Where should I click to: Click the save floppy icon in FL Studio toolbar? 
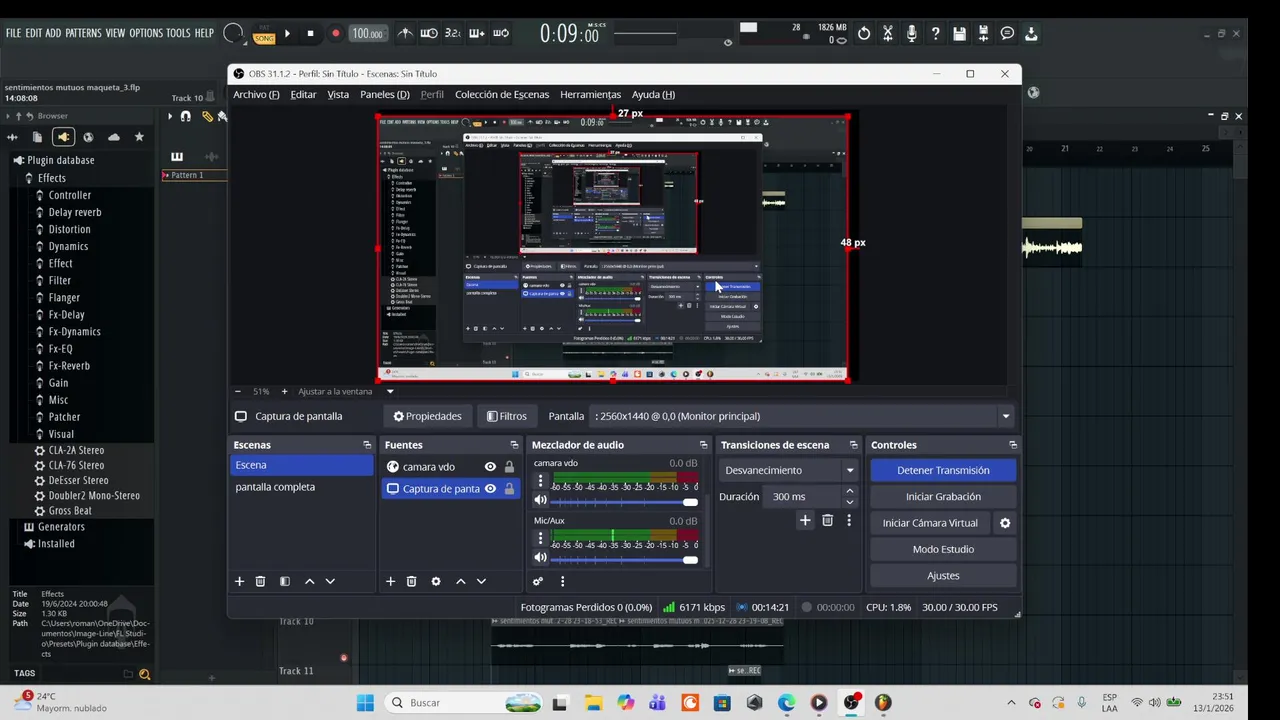pos(959,33)
